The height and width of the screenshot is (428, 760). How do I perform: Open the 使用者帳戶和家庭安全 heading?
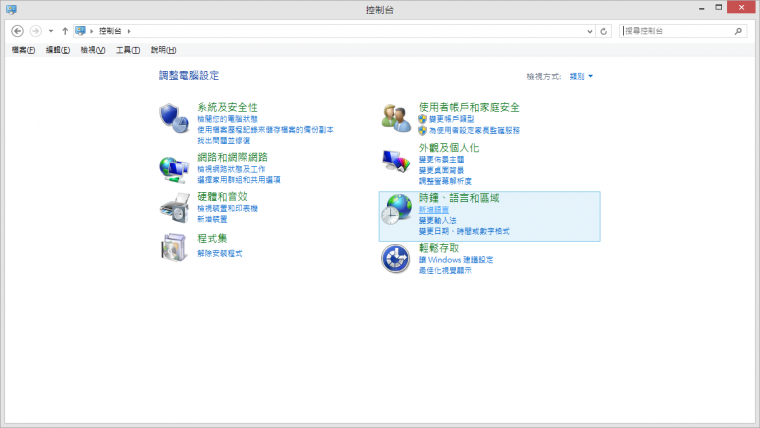pos(469,107)
